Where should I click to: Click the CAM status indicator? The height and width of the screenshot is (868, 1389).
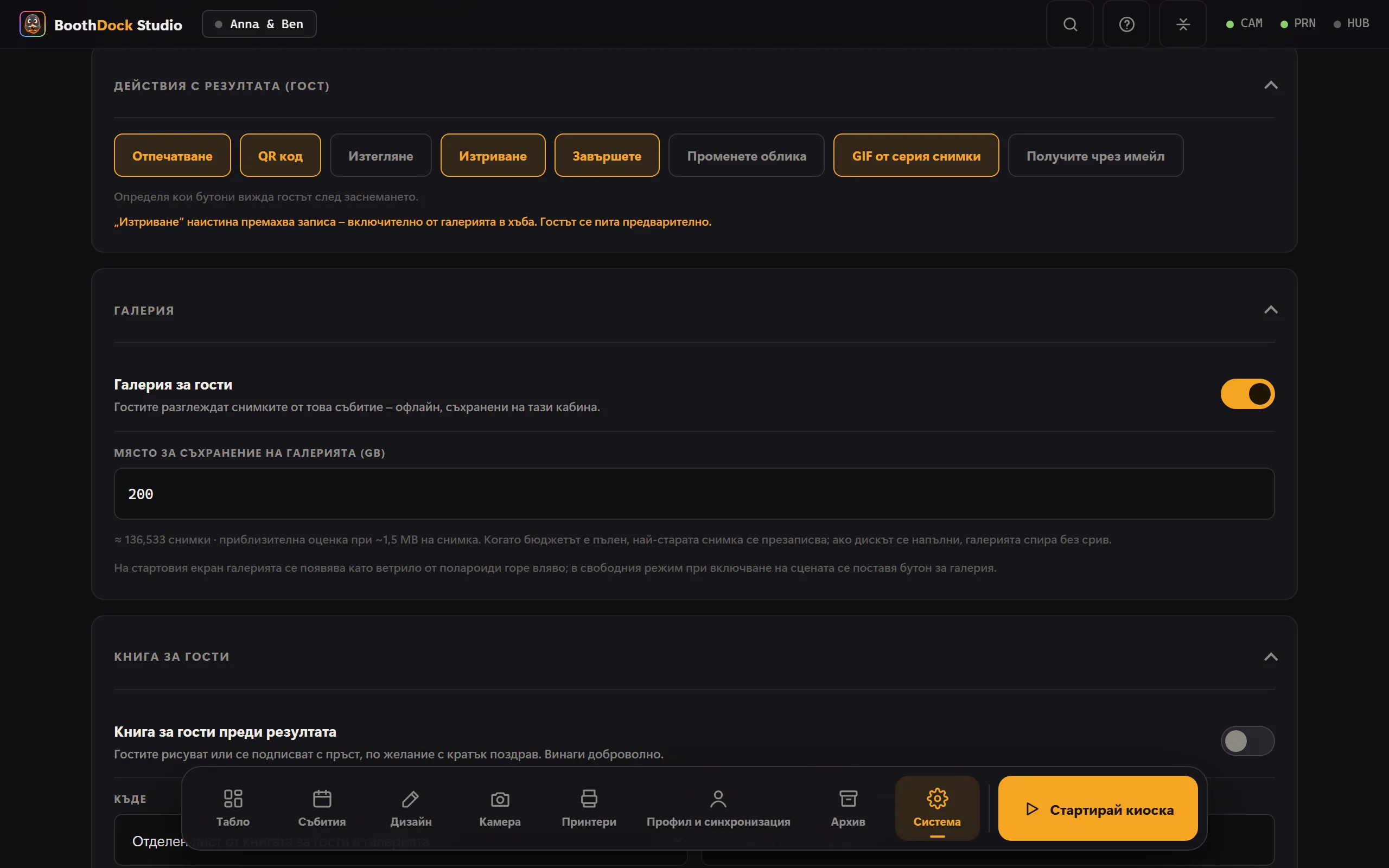pyautogui.click(x=1244, y=23)
